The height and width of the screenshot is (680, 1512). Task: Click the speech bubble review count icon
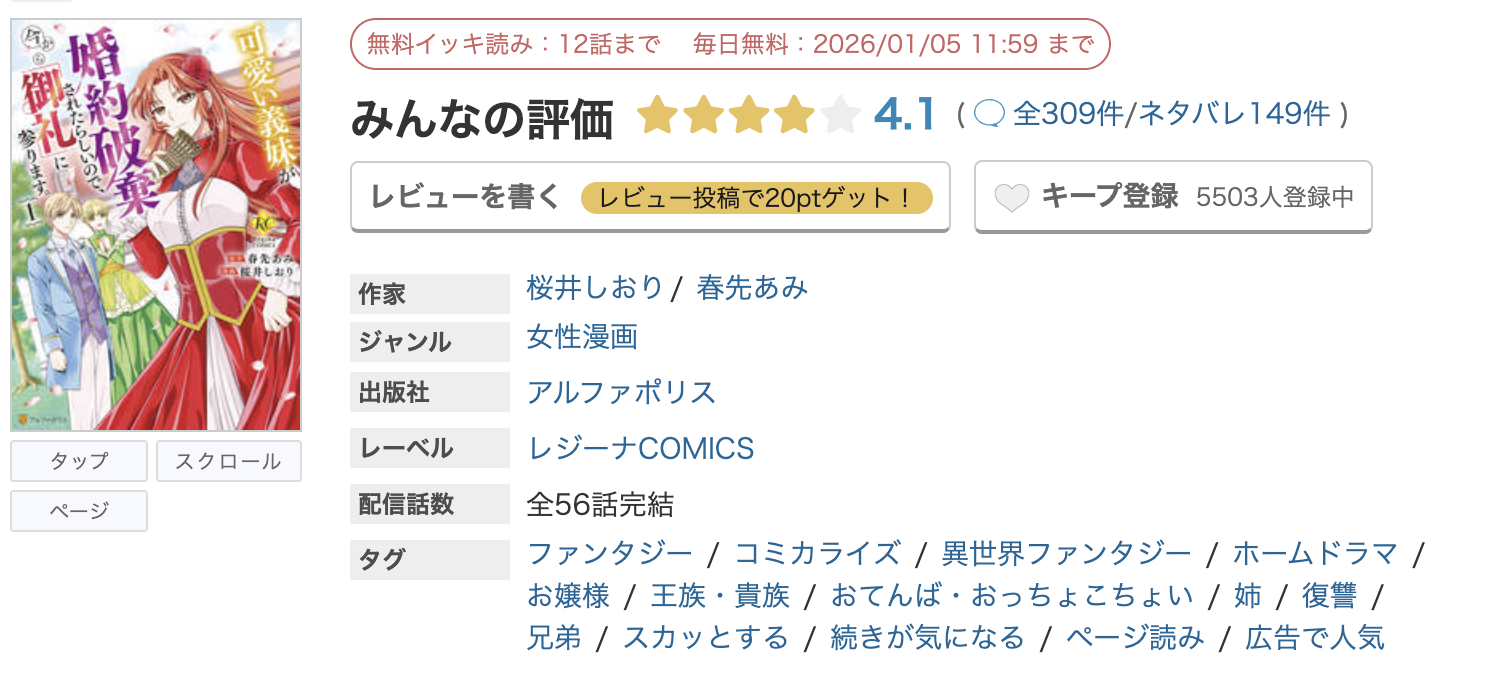(x=989, y=115)
